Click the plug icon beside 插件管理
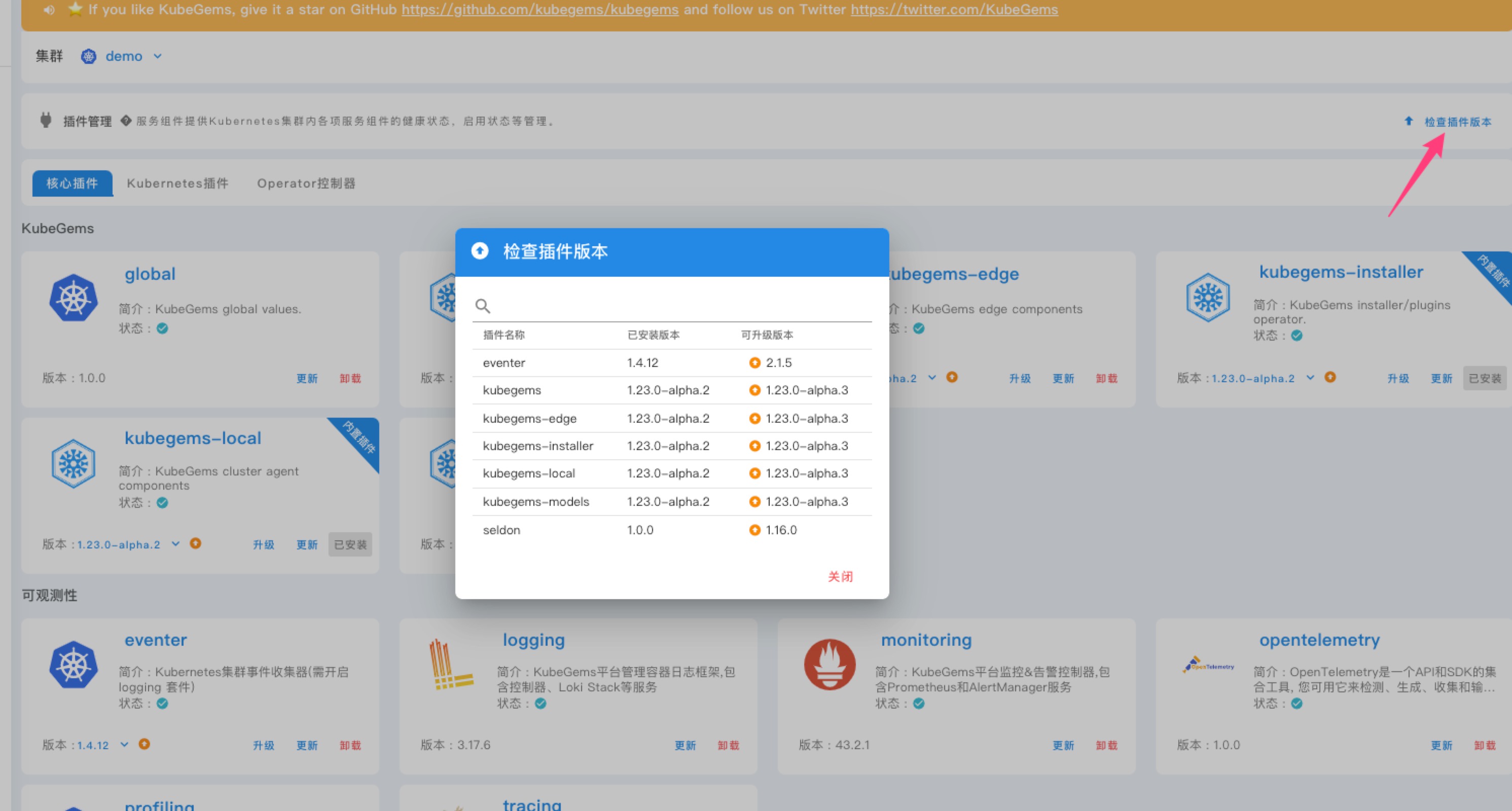 (46, 120)
